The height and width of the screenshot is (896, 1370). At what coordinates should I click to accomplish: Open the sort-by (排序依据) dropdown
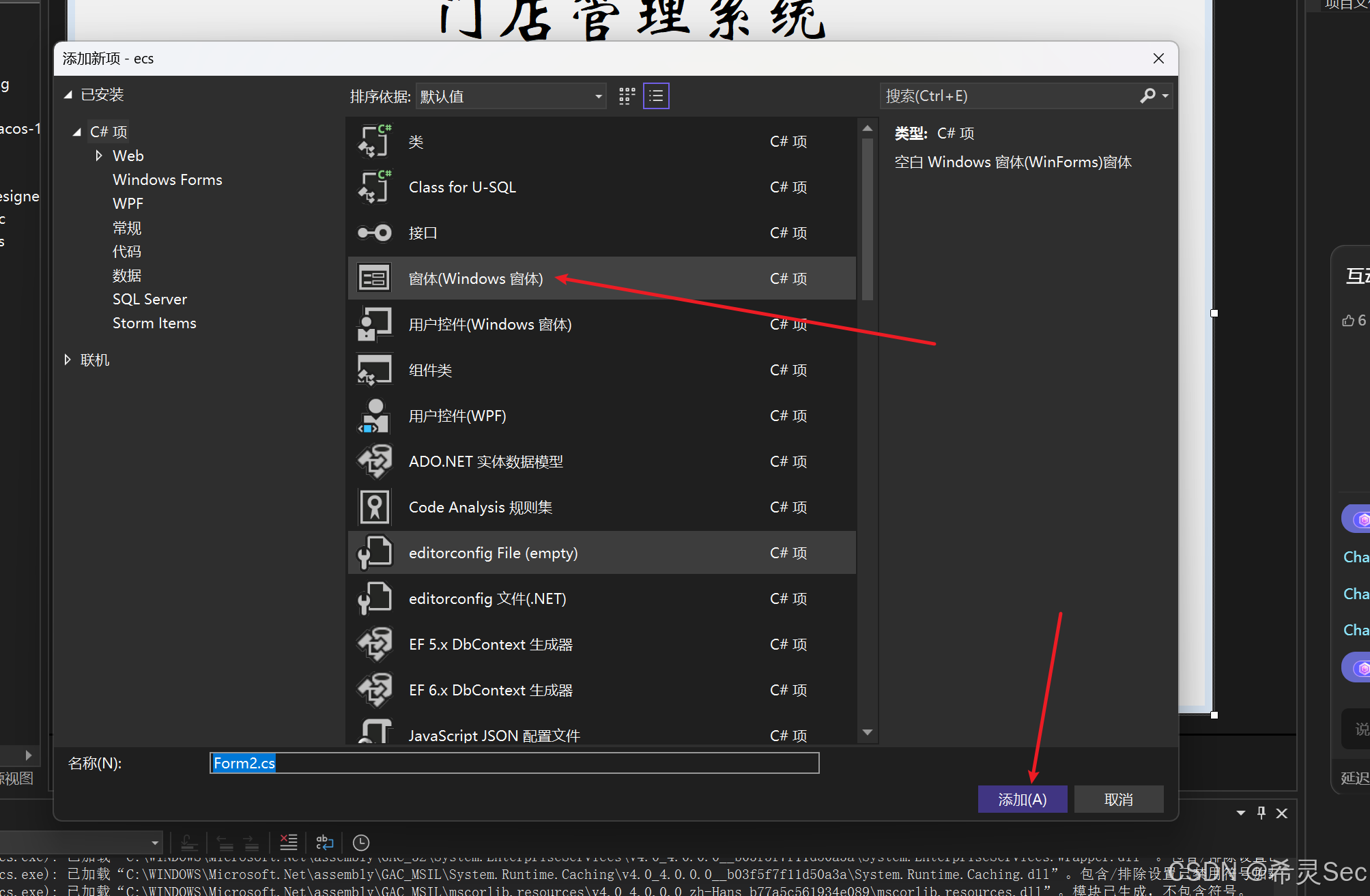point(511,96)
